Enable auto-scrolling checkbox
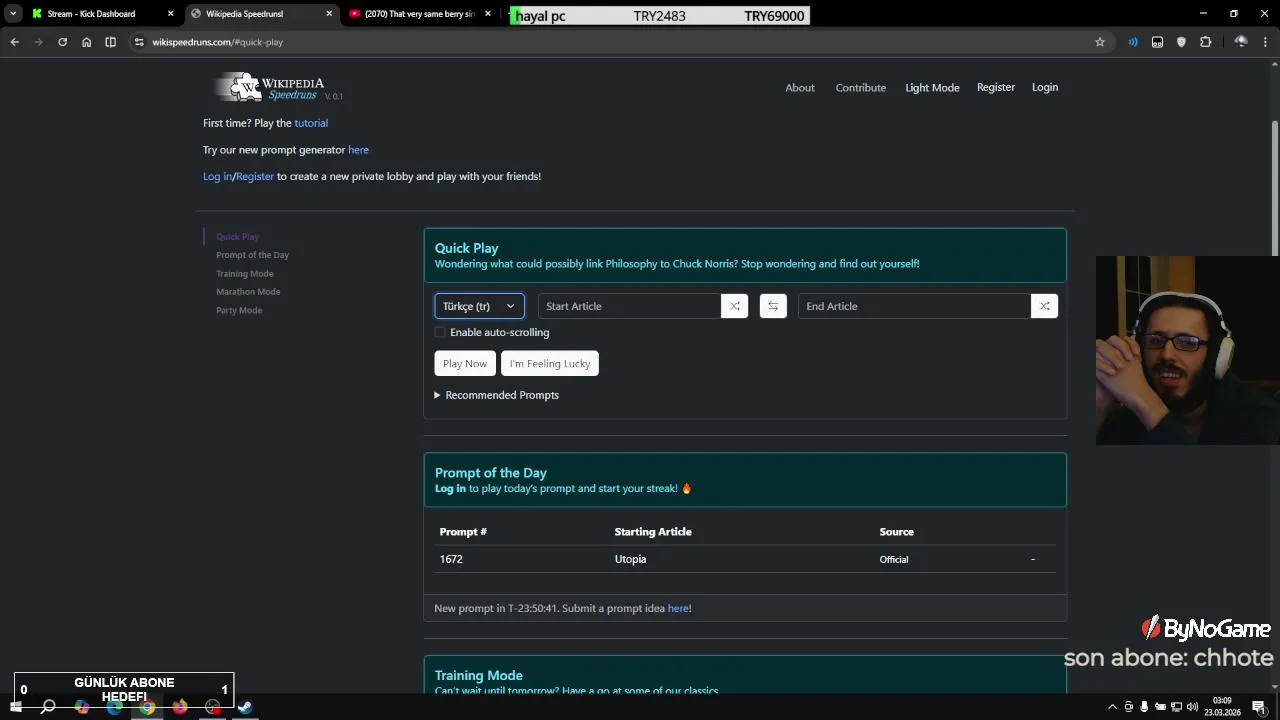Viewport: 1280px width, 720px height. tap(440, 332)
